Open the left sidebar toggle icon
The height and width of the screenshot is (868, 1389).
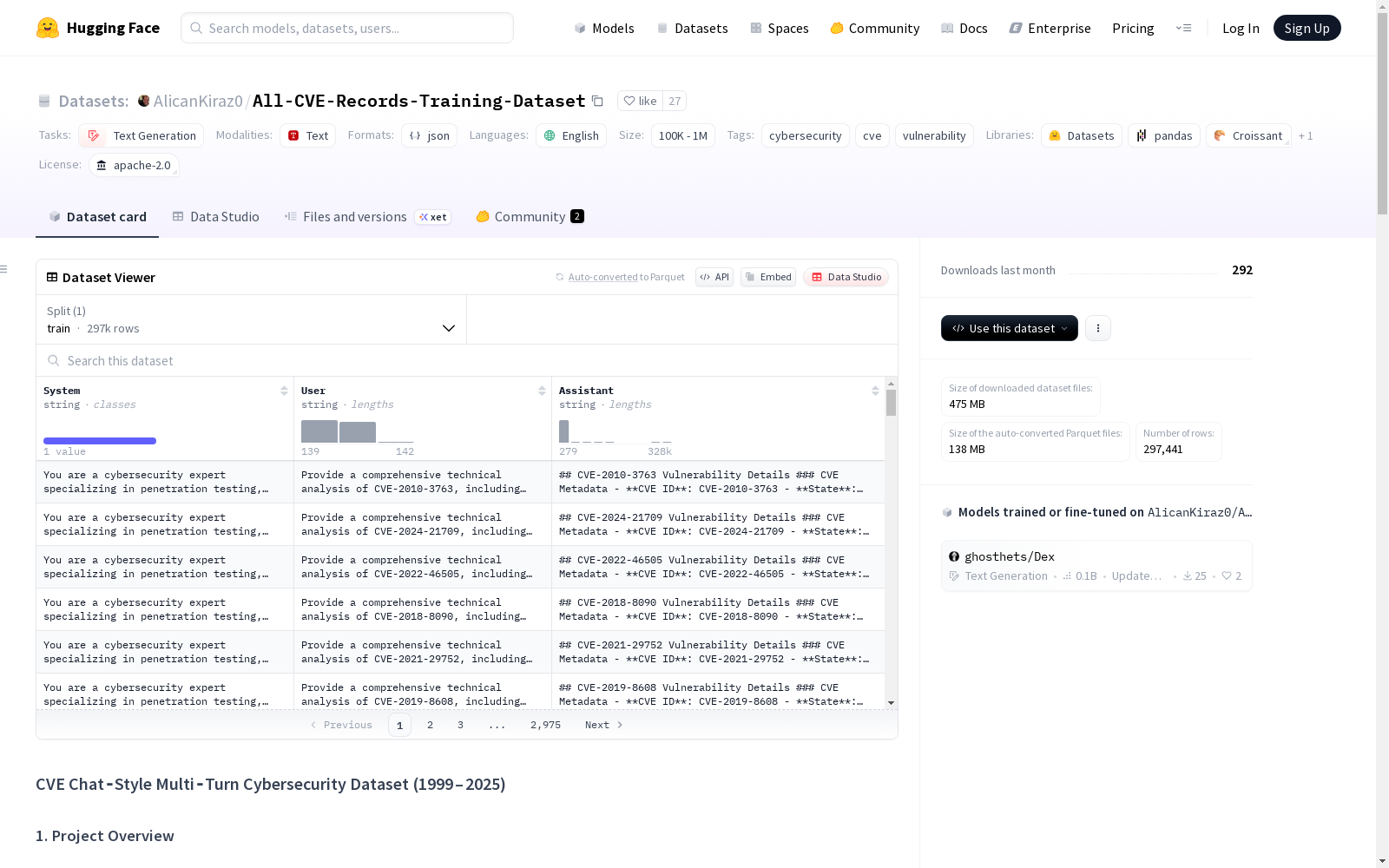pos(4,269)
